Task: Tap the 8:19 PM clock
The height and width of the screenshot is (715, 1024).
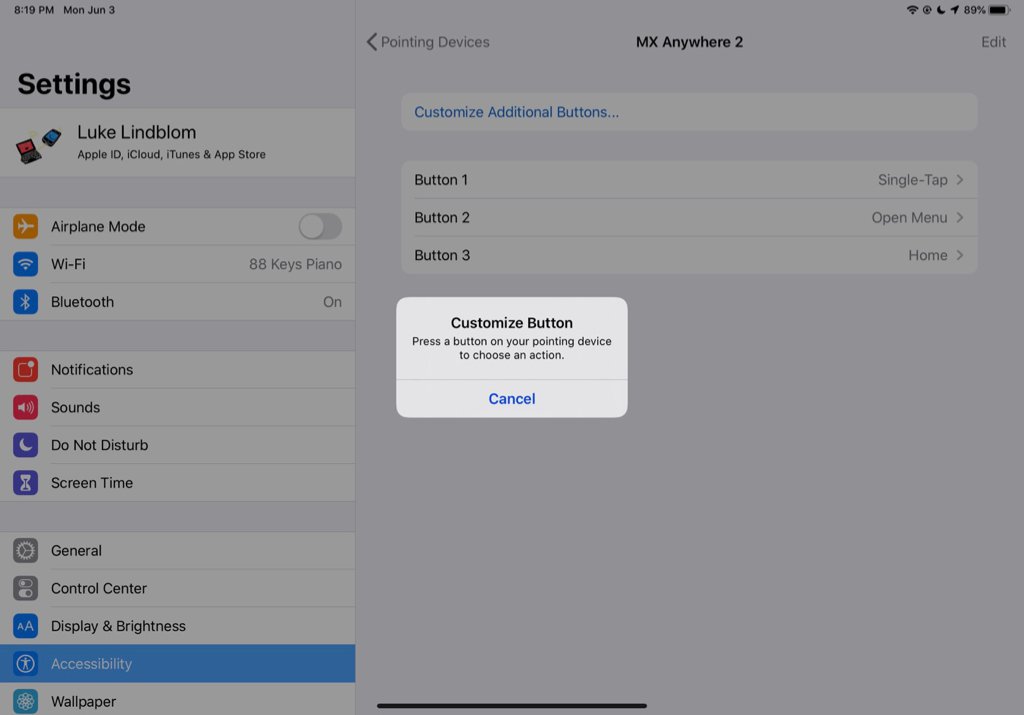Action: (34, 10)
